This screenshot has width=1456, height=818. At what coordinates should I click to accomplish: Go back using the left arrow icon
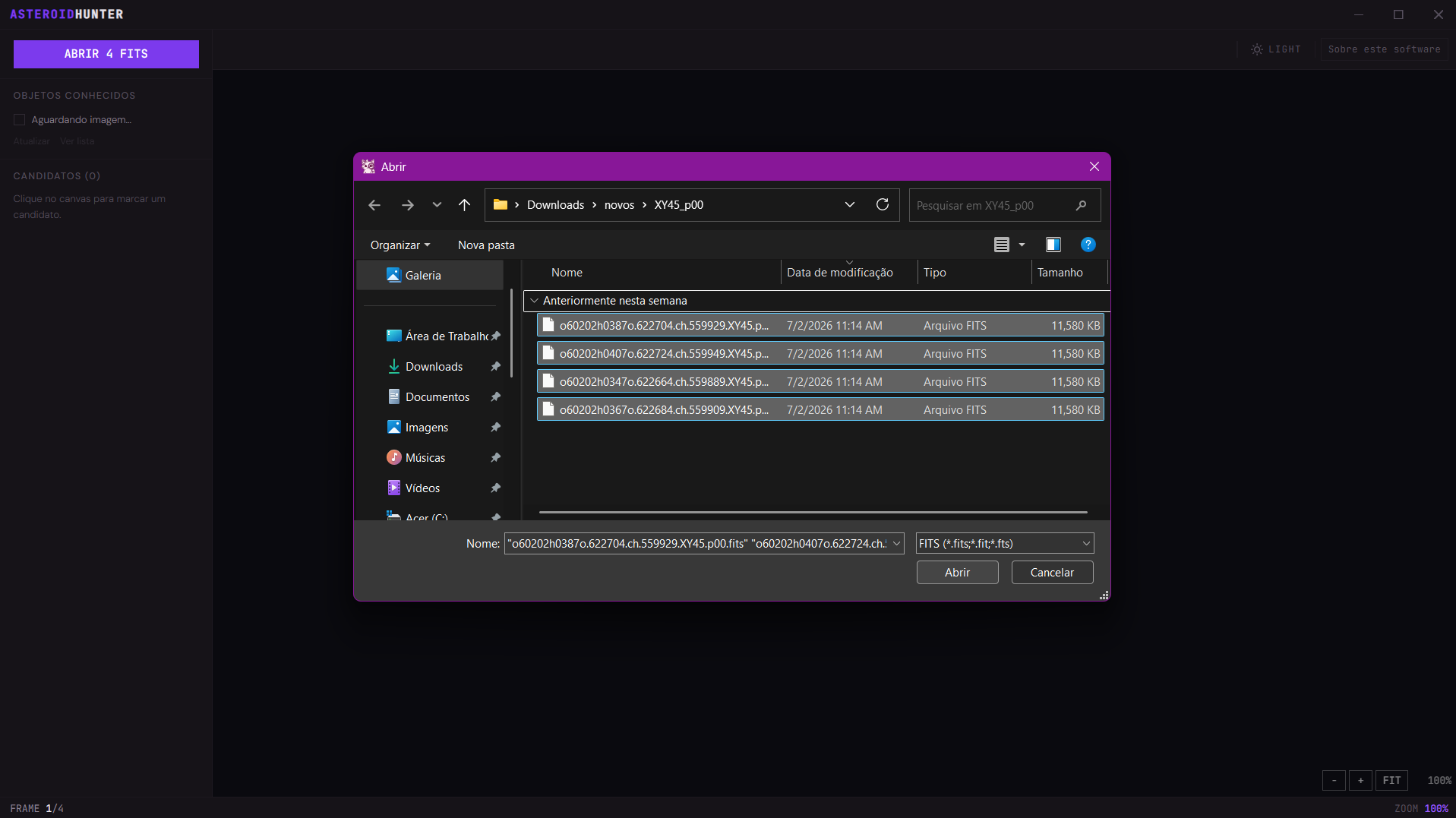(374, 205)
